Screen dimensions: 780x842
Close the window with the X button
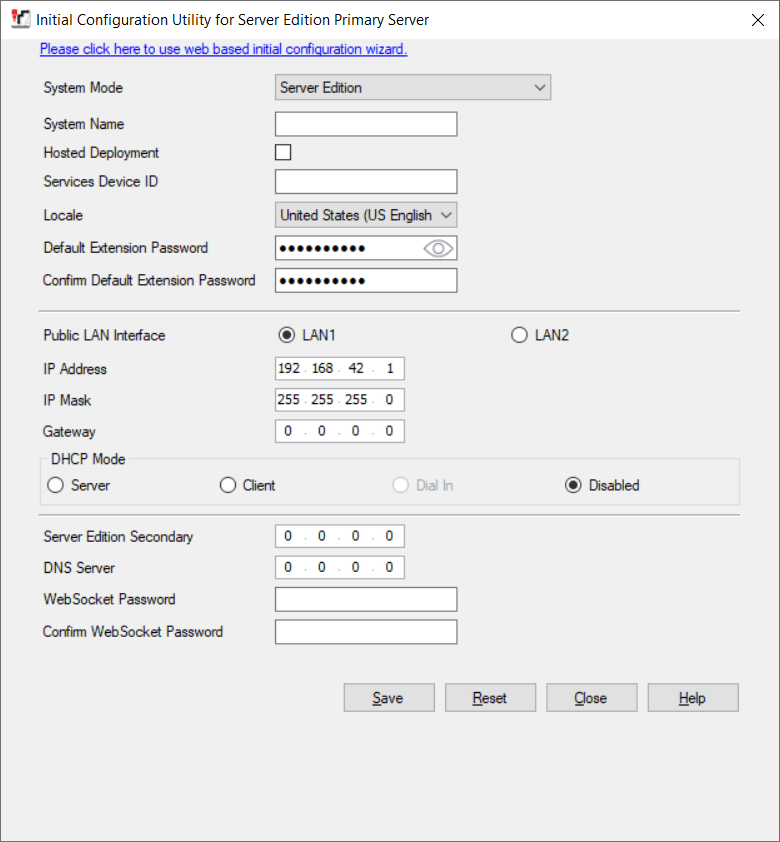(x=757, y=20)
